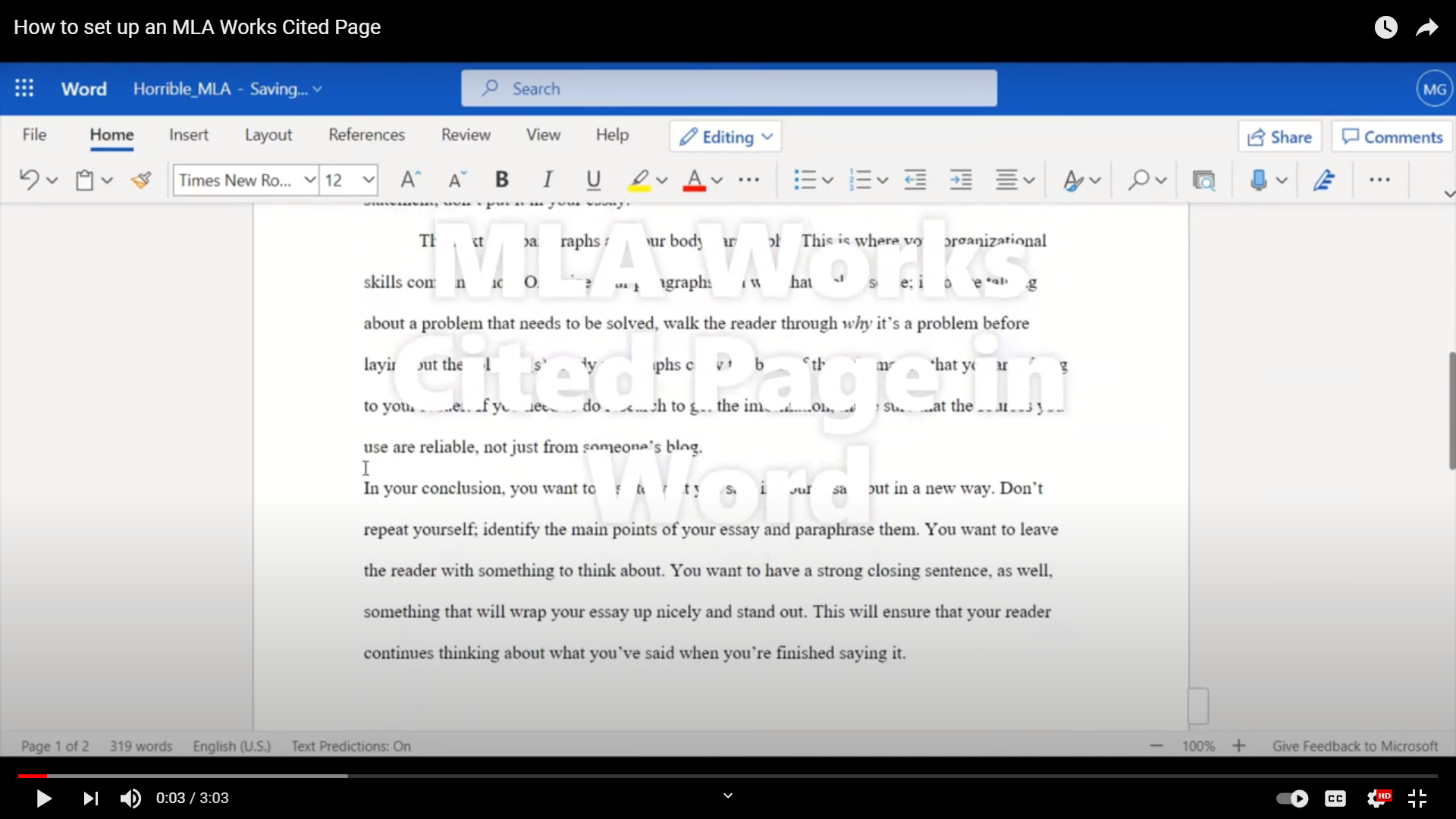Decrease font size with shrink icon
The height and width of the screenshot is (819, 1456).
457,180
